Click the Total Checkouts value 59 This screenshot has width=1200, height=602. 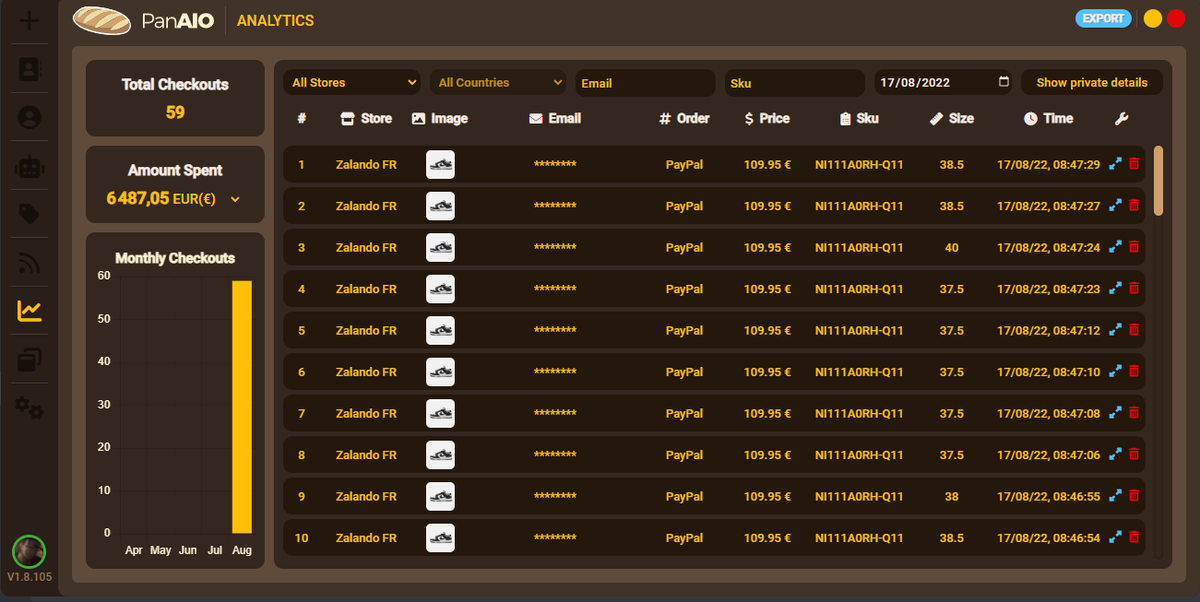click(x=175, y=112)
